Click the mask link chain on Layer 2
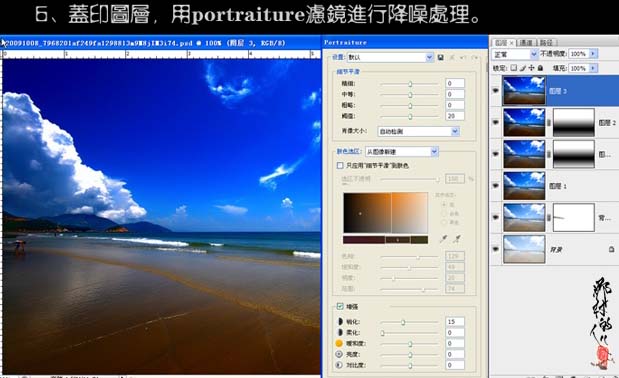 [549, 123]
